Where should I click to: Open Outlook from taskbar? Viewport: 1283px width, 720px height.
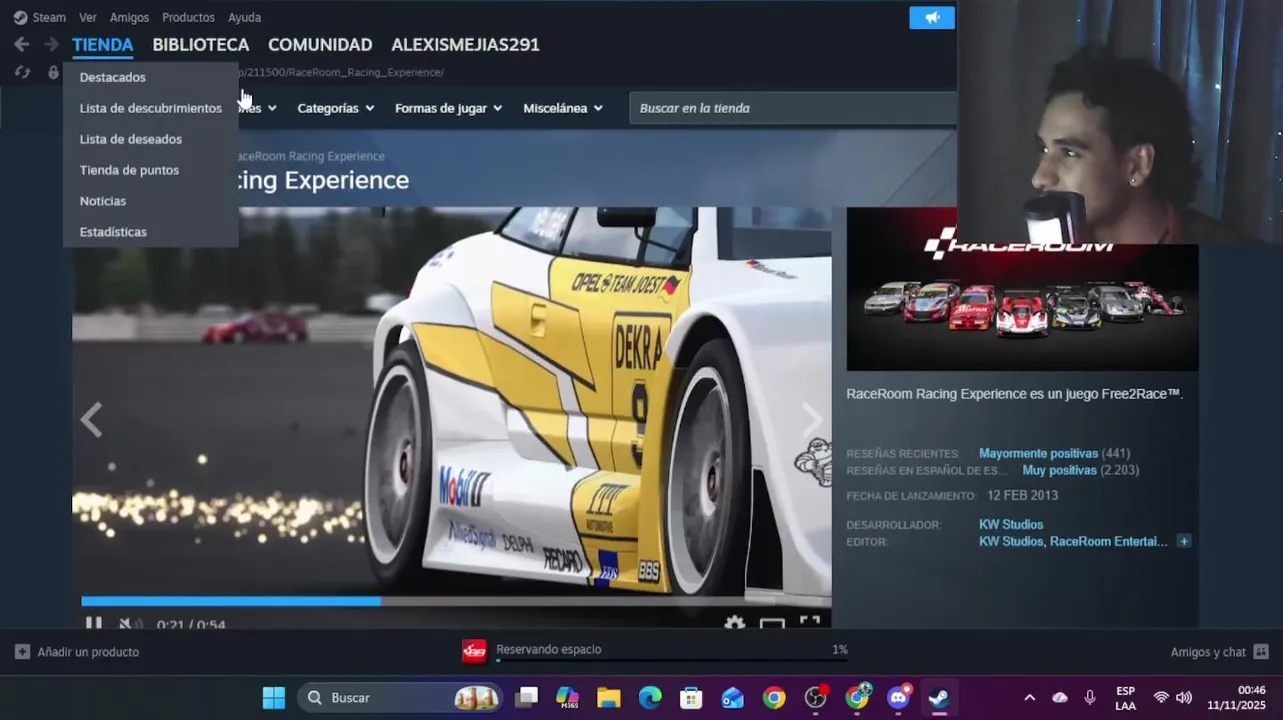tap(733, 697)
